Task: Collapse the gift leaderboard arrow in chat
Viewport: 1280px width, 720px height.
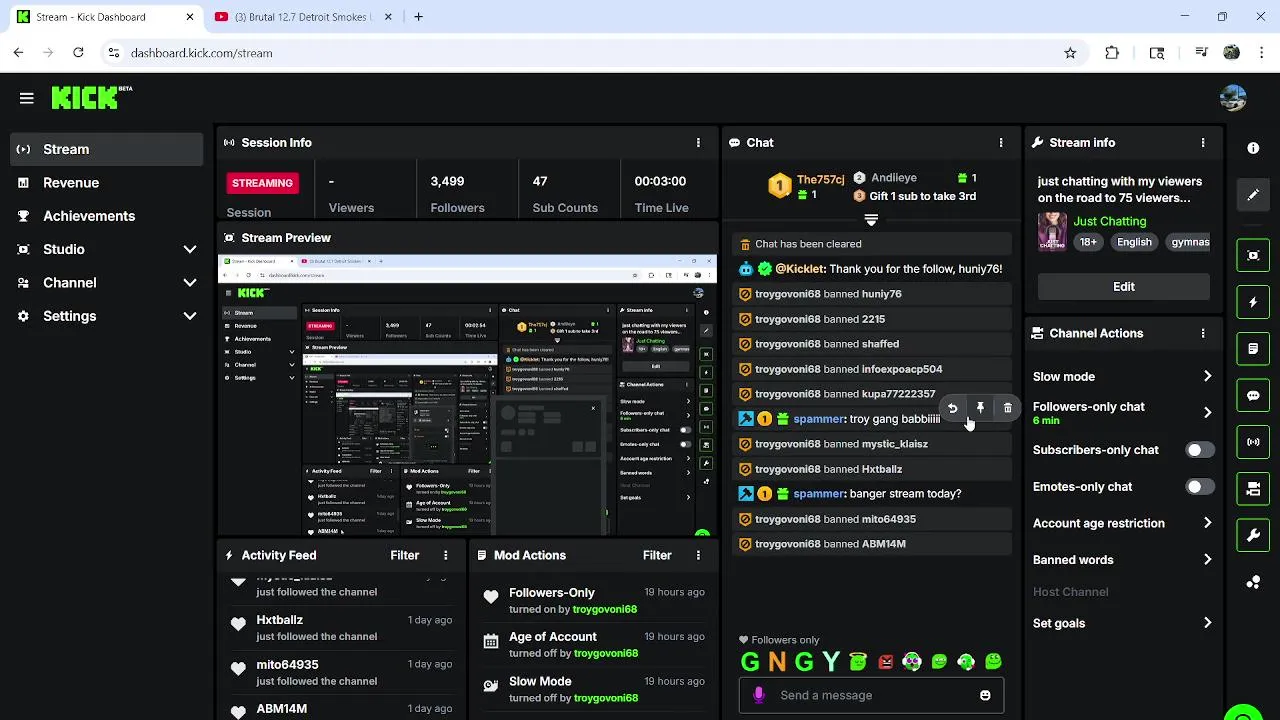Action: (x=871, y=220)
